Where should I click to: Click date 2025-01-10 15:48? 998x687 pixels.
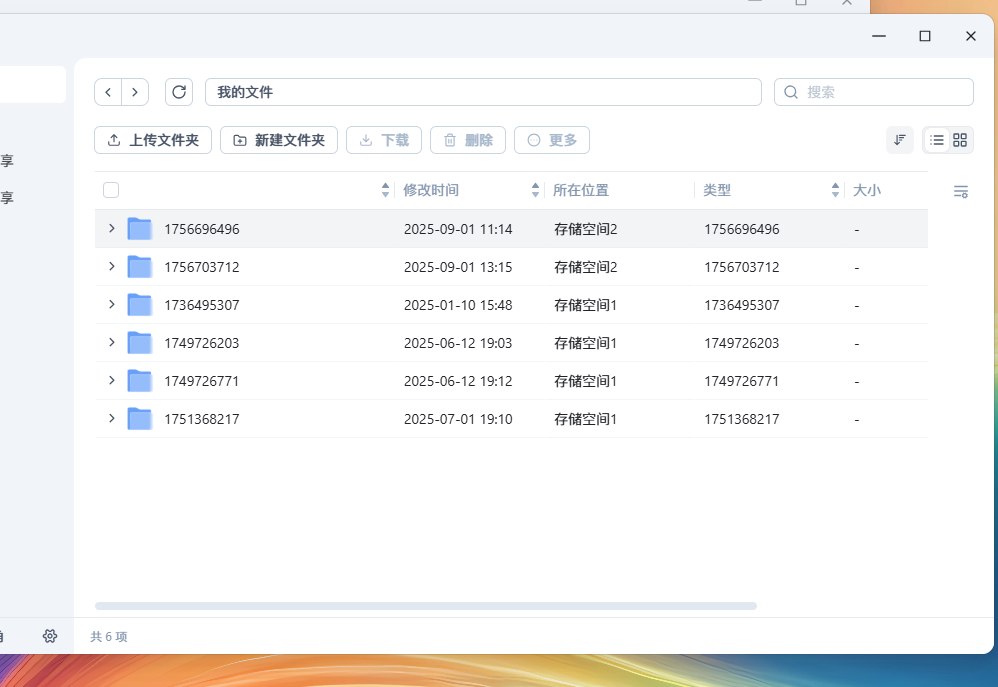458,306
